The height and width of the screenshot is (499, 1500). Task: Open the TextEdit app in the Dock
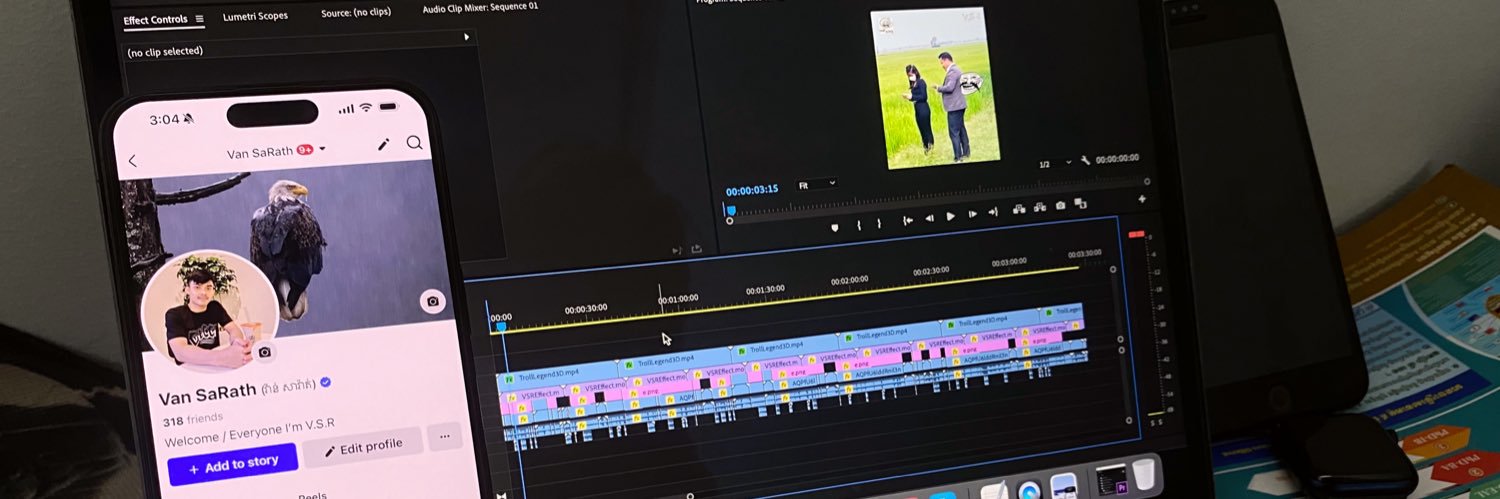click(994, 492)
